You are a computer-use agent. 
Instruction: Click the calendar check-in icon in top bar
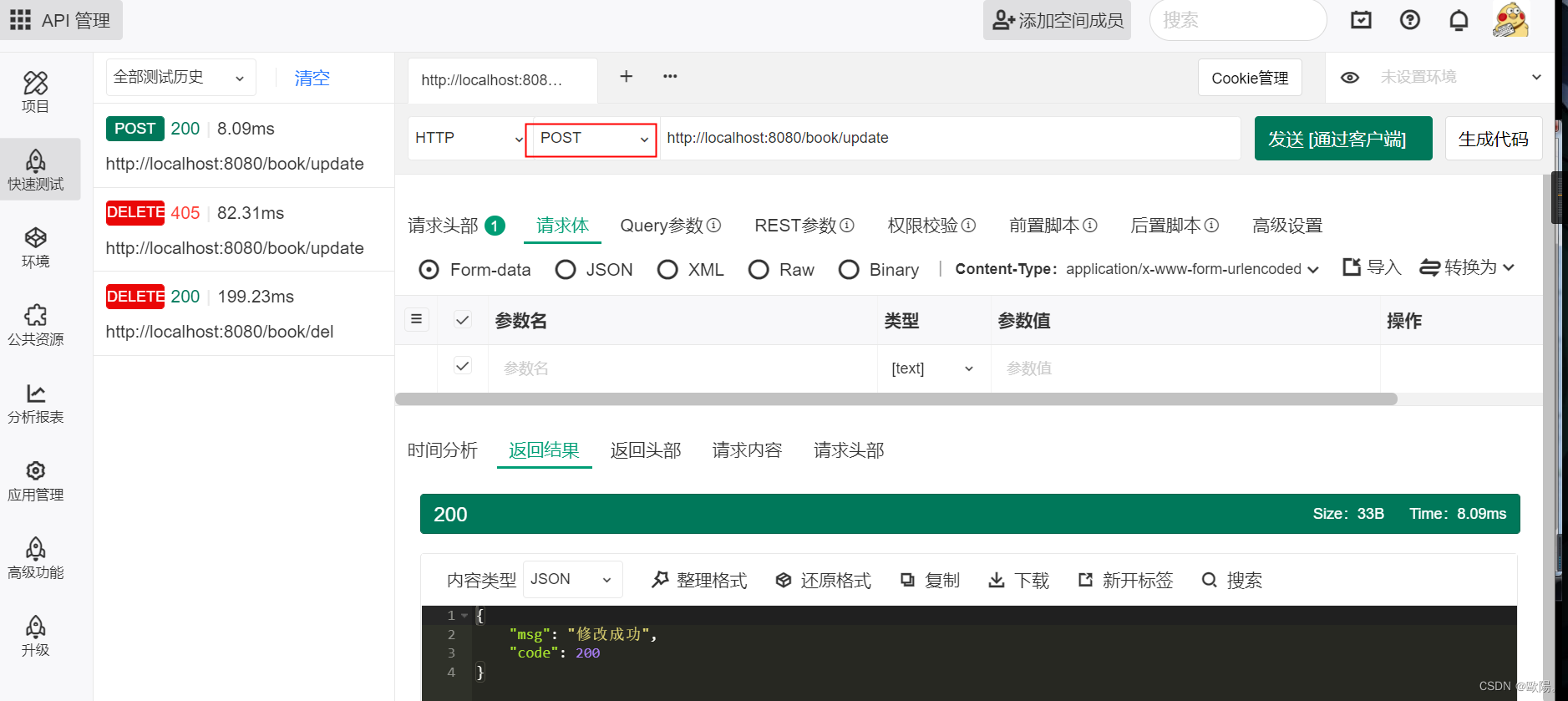click(1361, 20)
